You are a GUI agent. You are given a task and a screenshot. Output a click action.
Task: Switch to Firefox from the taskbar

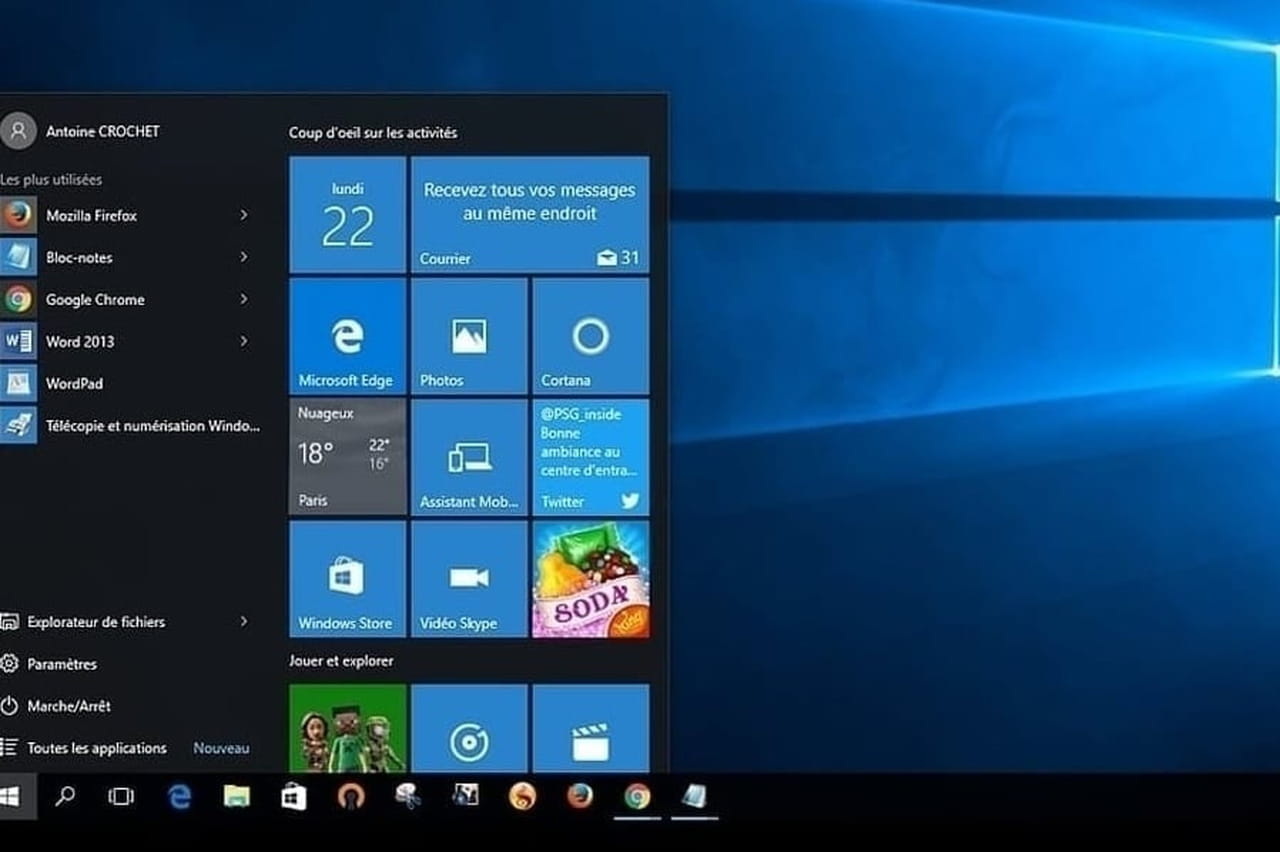[579, 796]
